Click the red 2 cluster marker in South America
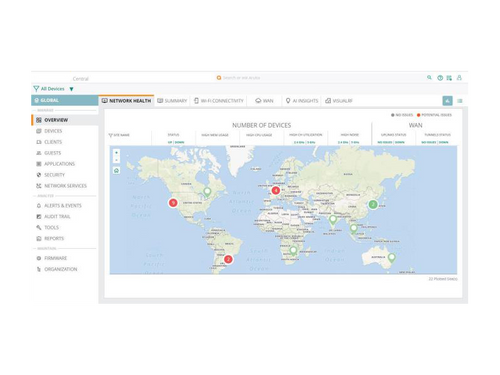This screenshot has width=500, height=375. [x=228, y=259]
